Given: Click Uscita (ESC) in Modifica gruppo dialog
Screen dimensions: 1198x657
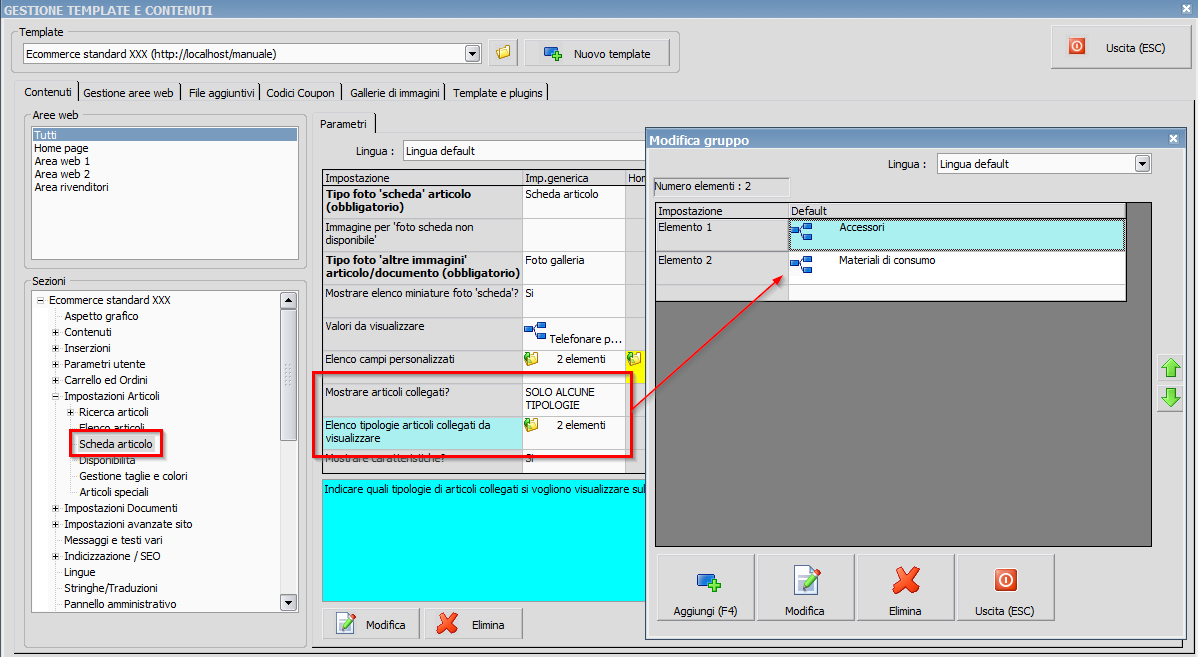Looking at the screenshot, I should tap(1005, 587).
